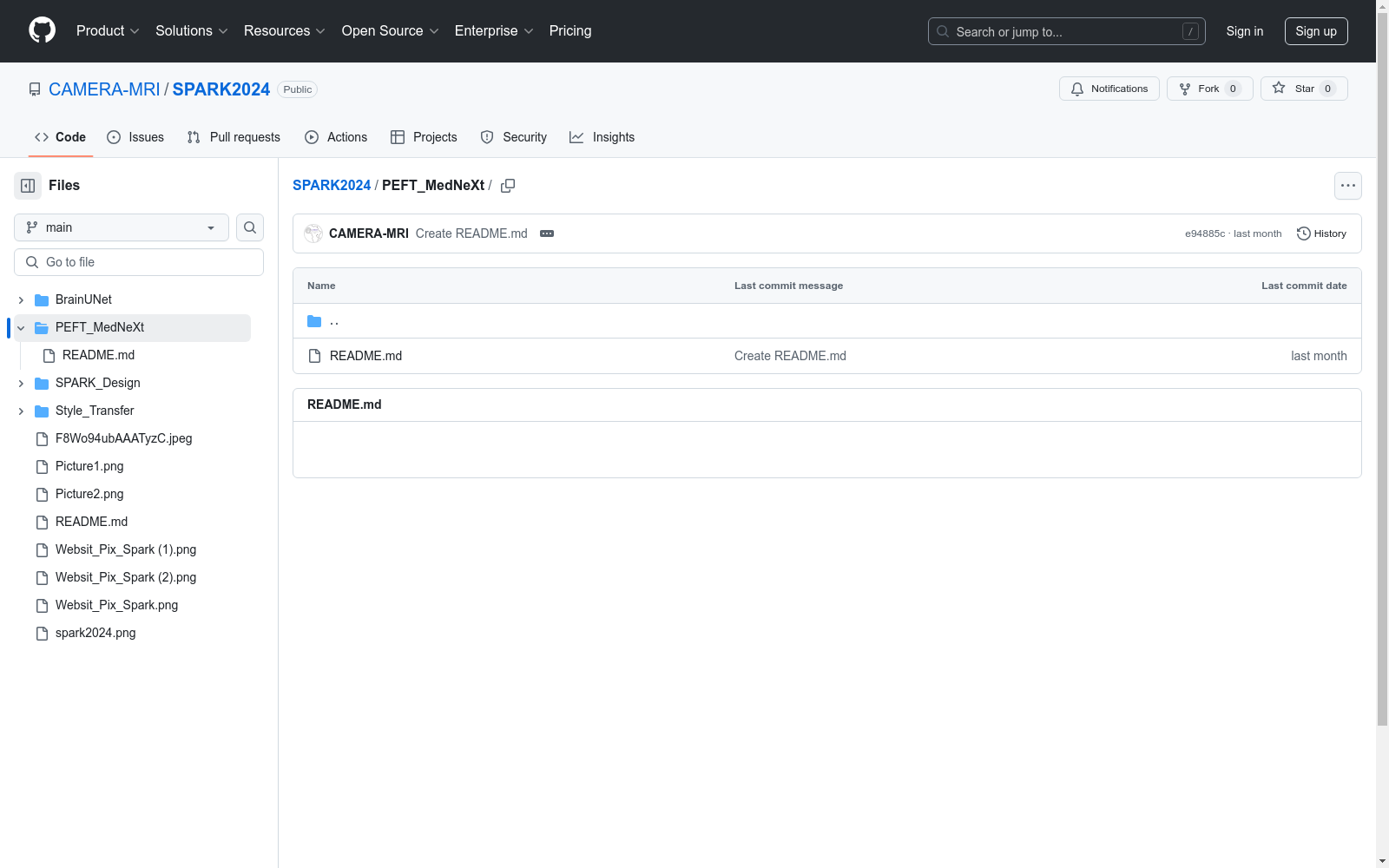
Task: Open the Create README.md commit link in header
Action: 471,233
